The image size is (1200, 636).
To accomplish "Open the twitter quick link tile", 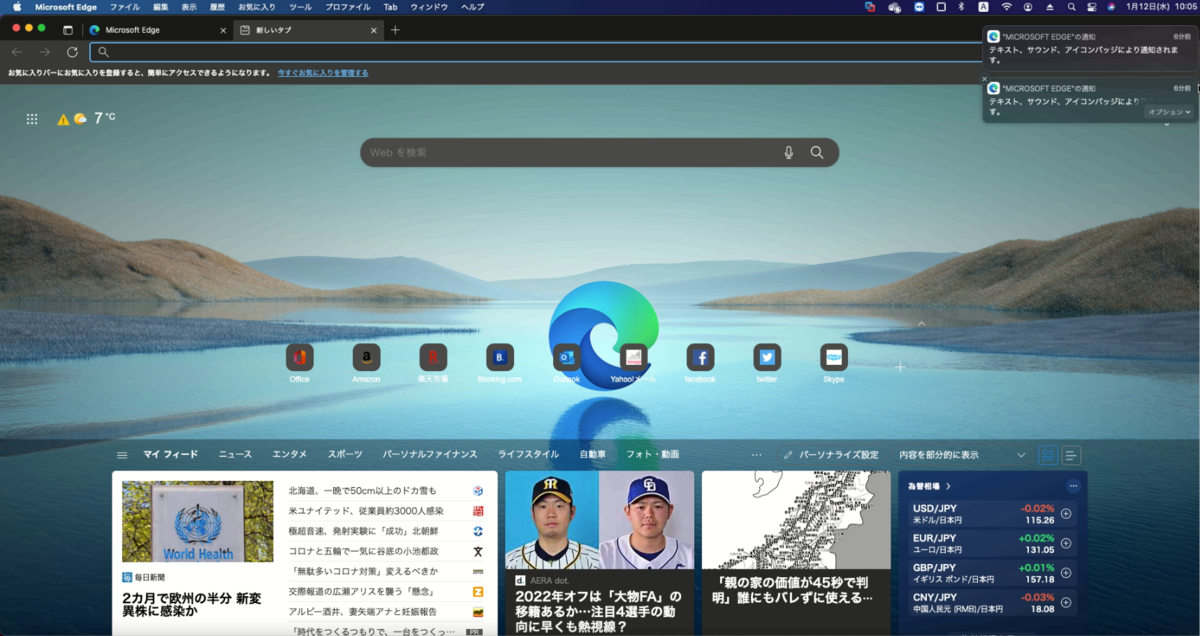I will click(x=767, y=357).
